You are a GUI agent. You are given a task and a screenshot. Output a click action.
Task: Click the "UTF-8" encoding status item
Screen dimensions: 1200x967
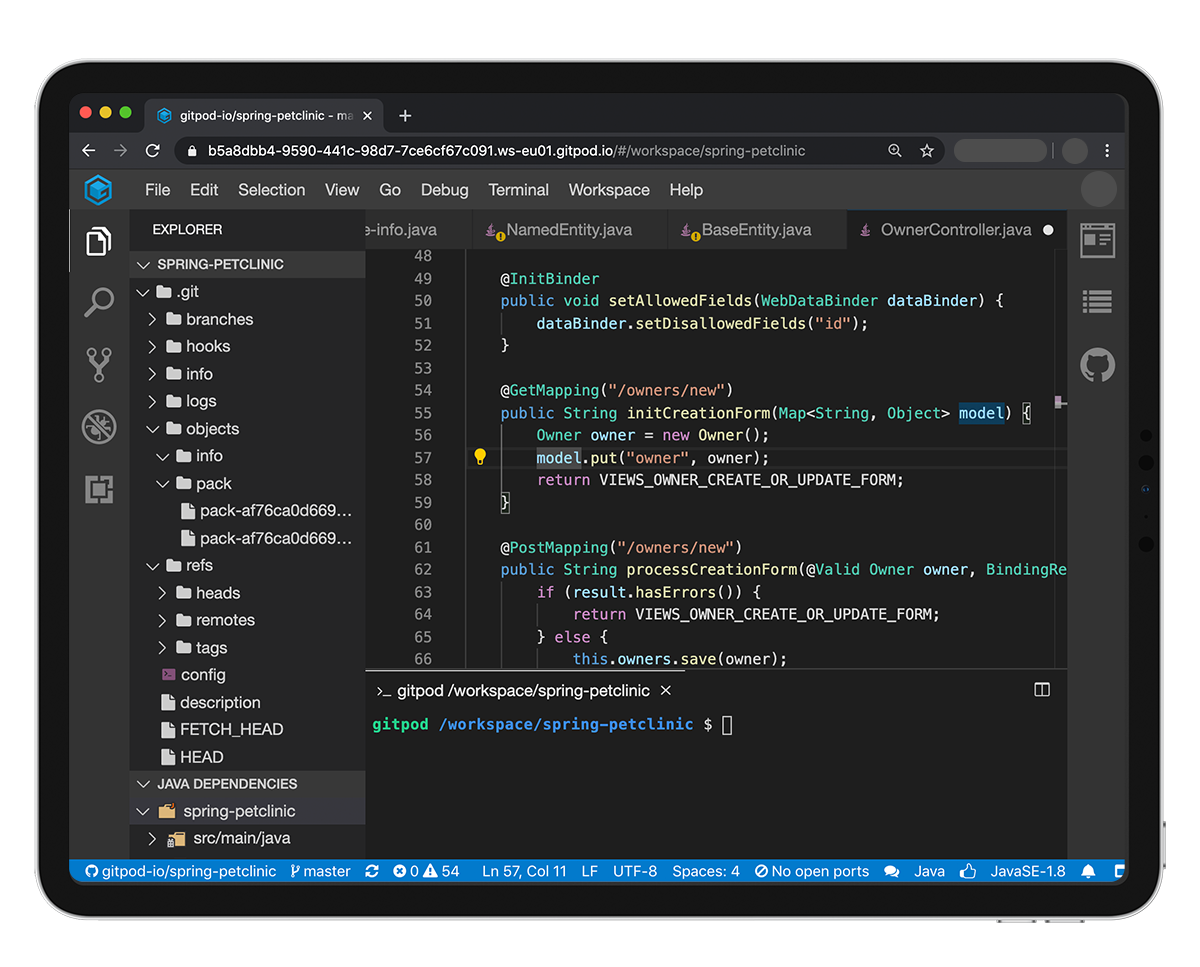tap(635, 871)
